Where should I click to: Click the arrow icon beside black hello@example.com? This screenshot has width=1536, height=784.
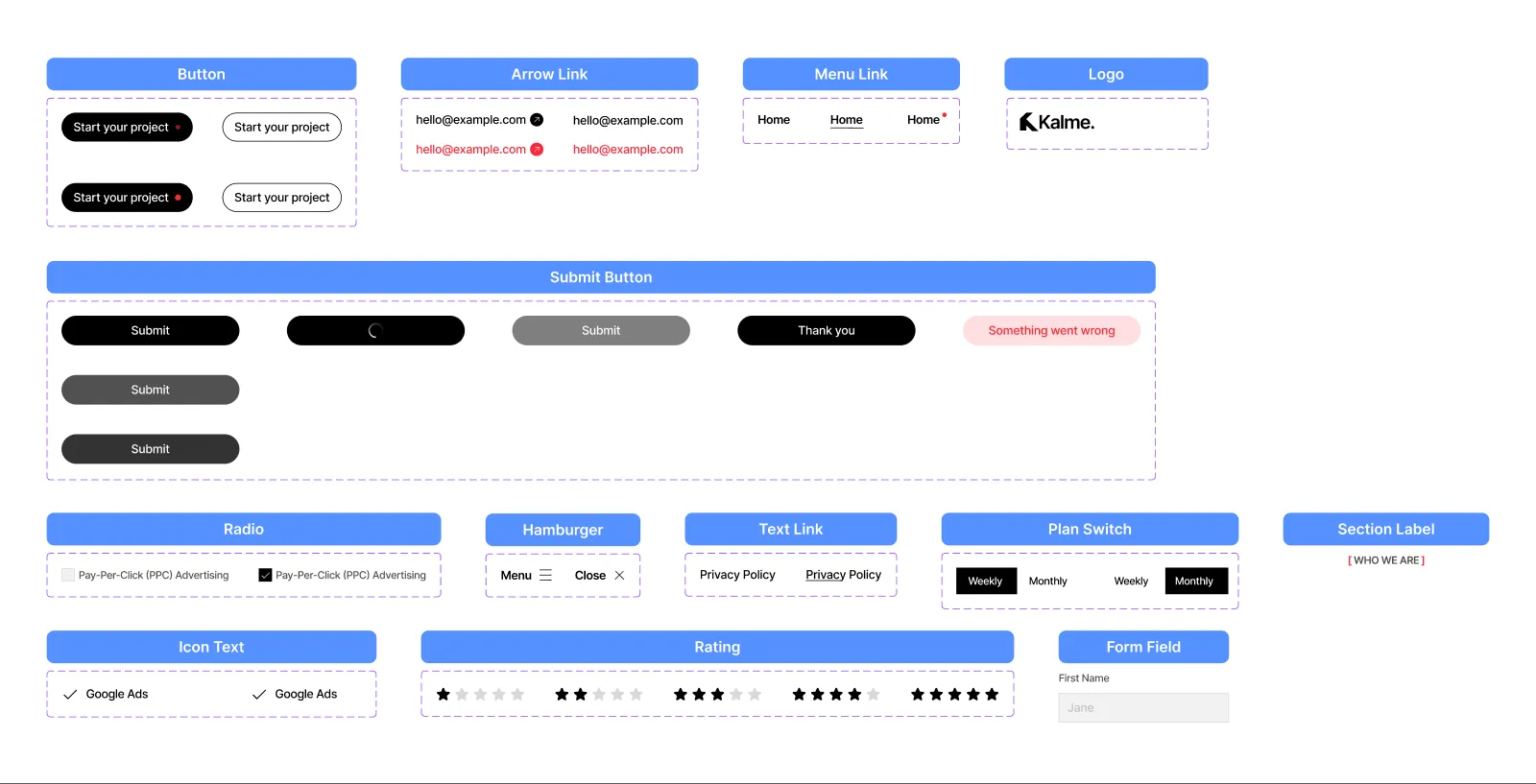point(537,120)
